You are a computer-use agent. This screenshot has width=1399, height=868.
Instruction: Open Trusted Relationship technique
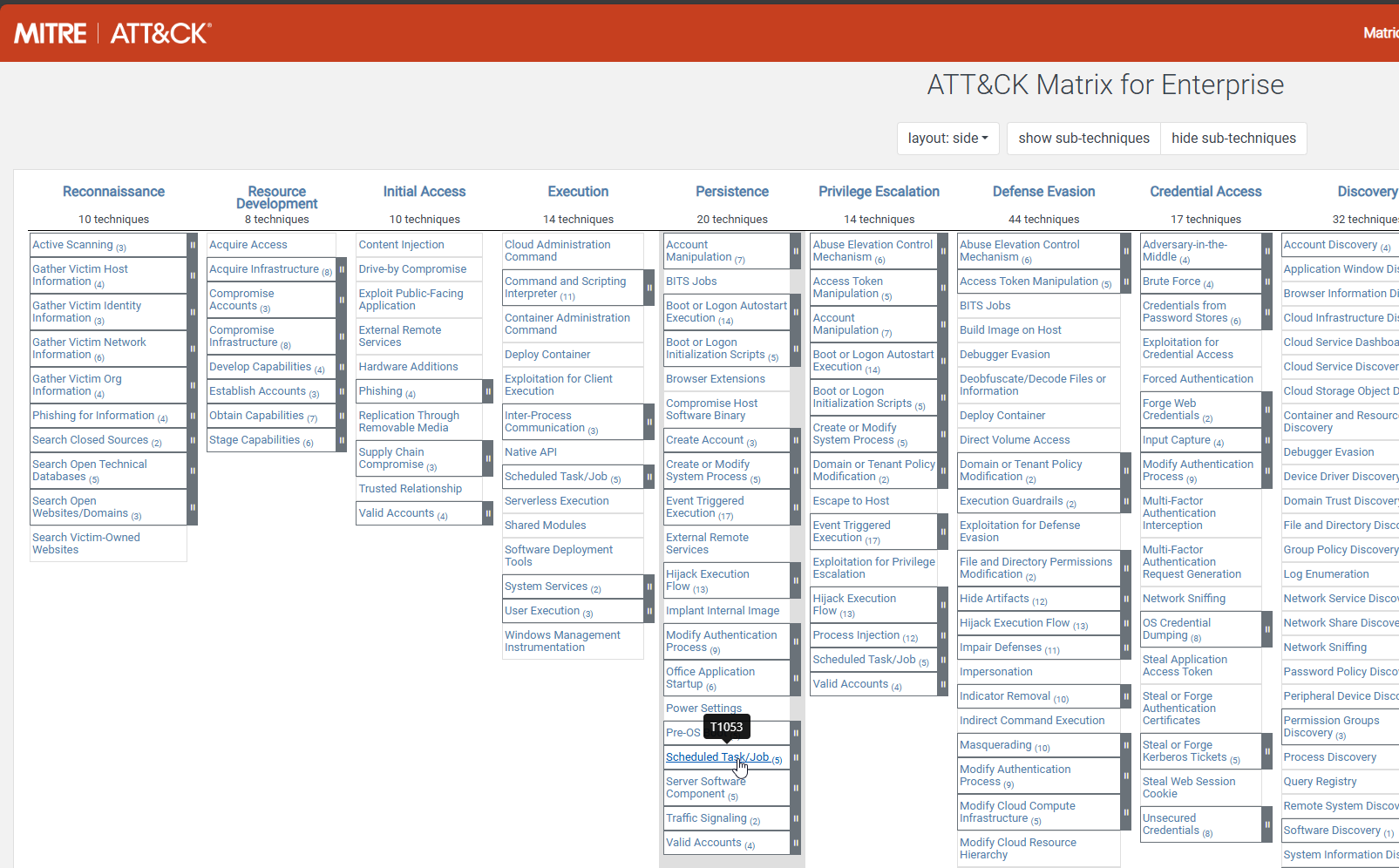point(410,489)
